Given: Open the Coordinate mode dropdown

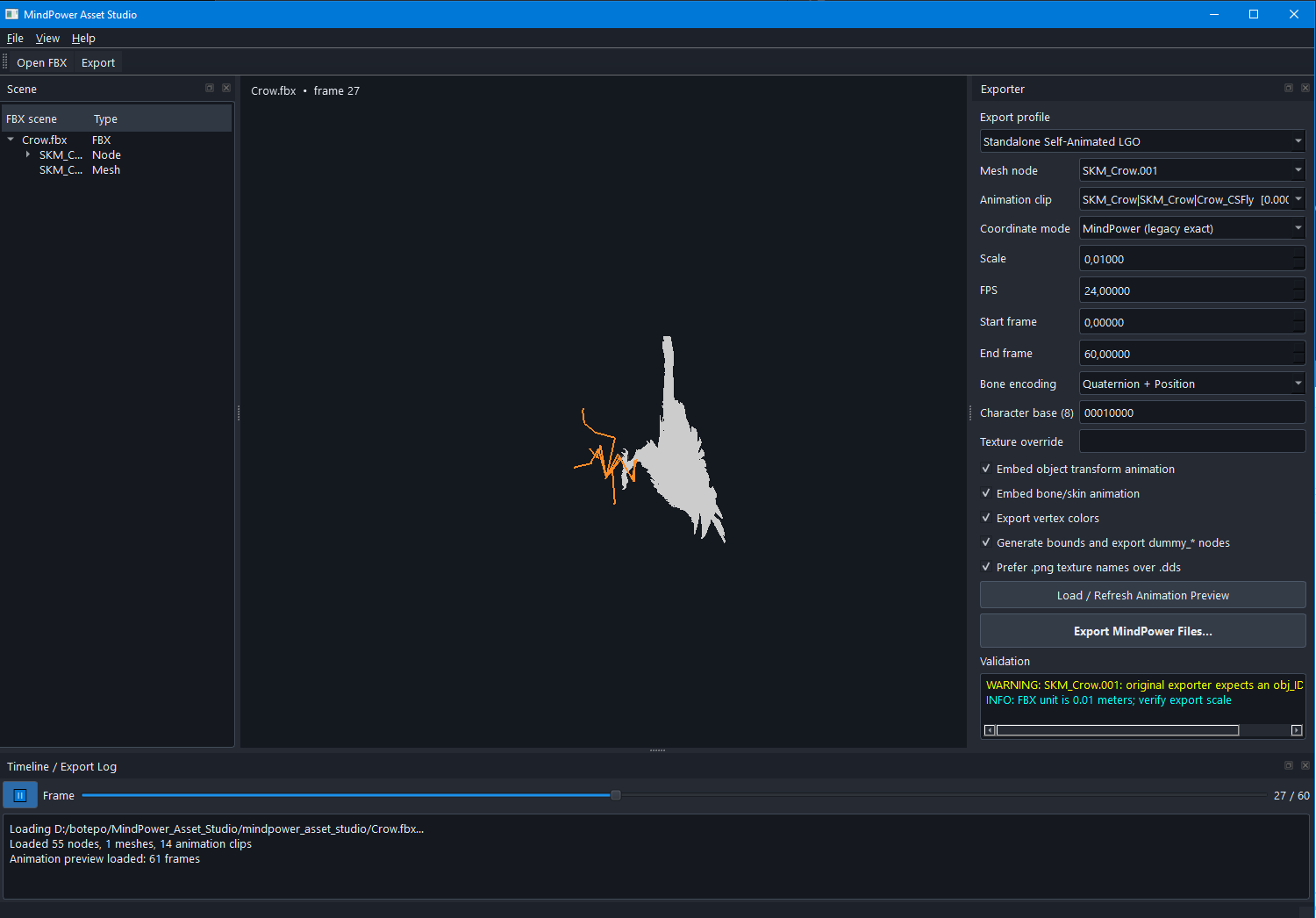Looking at the screenshot, I should pos(1191,228).
